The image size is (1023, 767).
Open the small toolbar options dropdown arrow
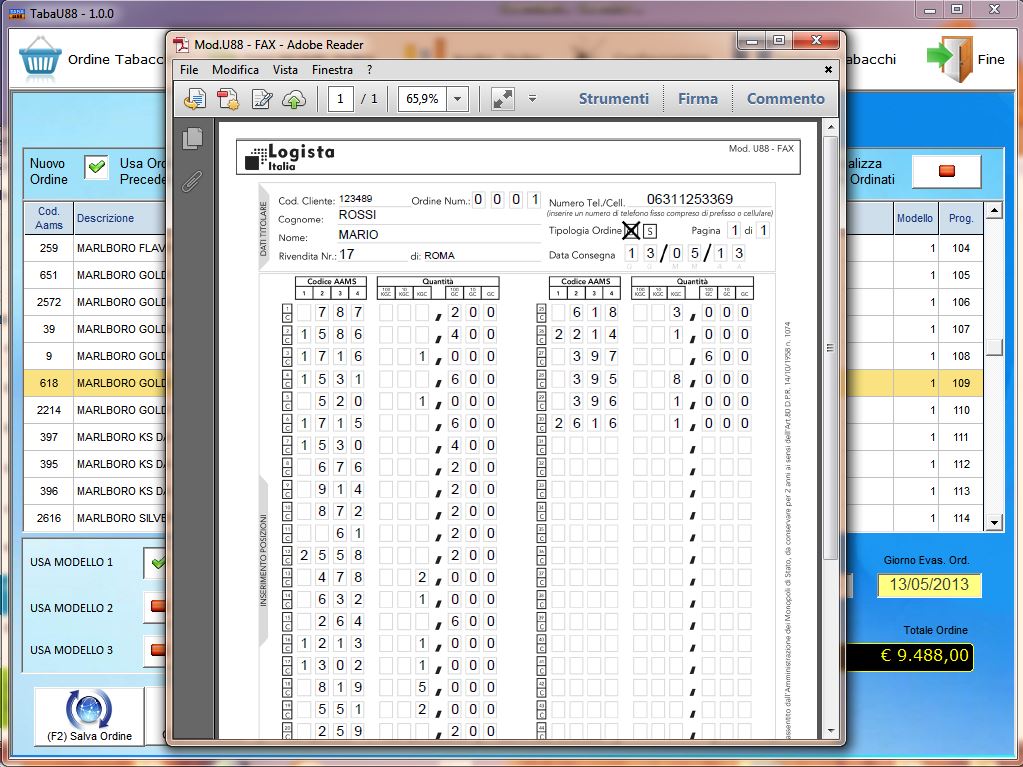[x=532, y=99]
